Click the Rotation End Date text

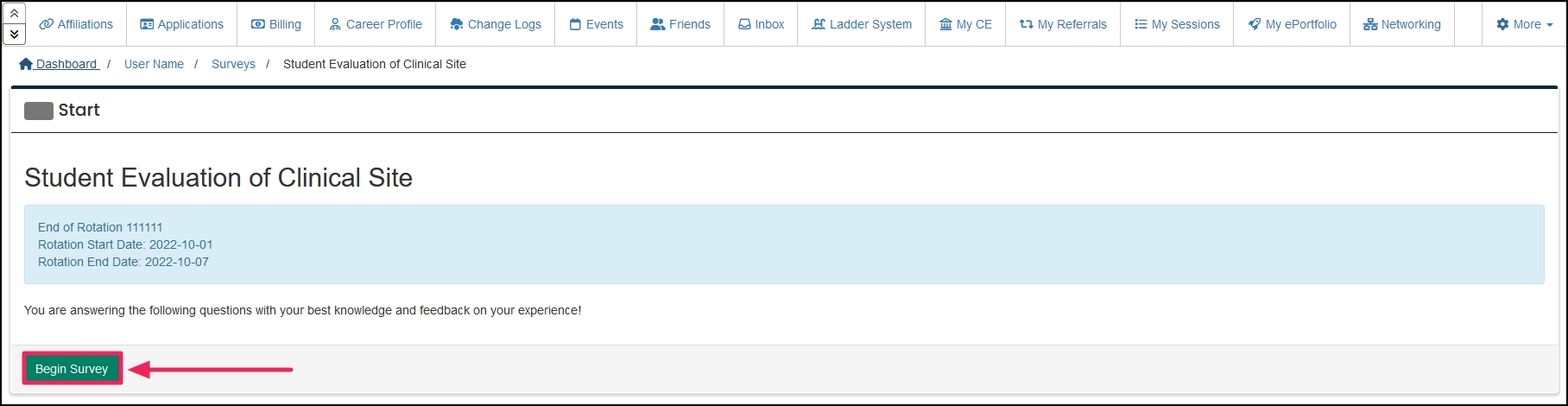[x=123, y=262]
